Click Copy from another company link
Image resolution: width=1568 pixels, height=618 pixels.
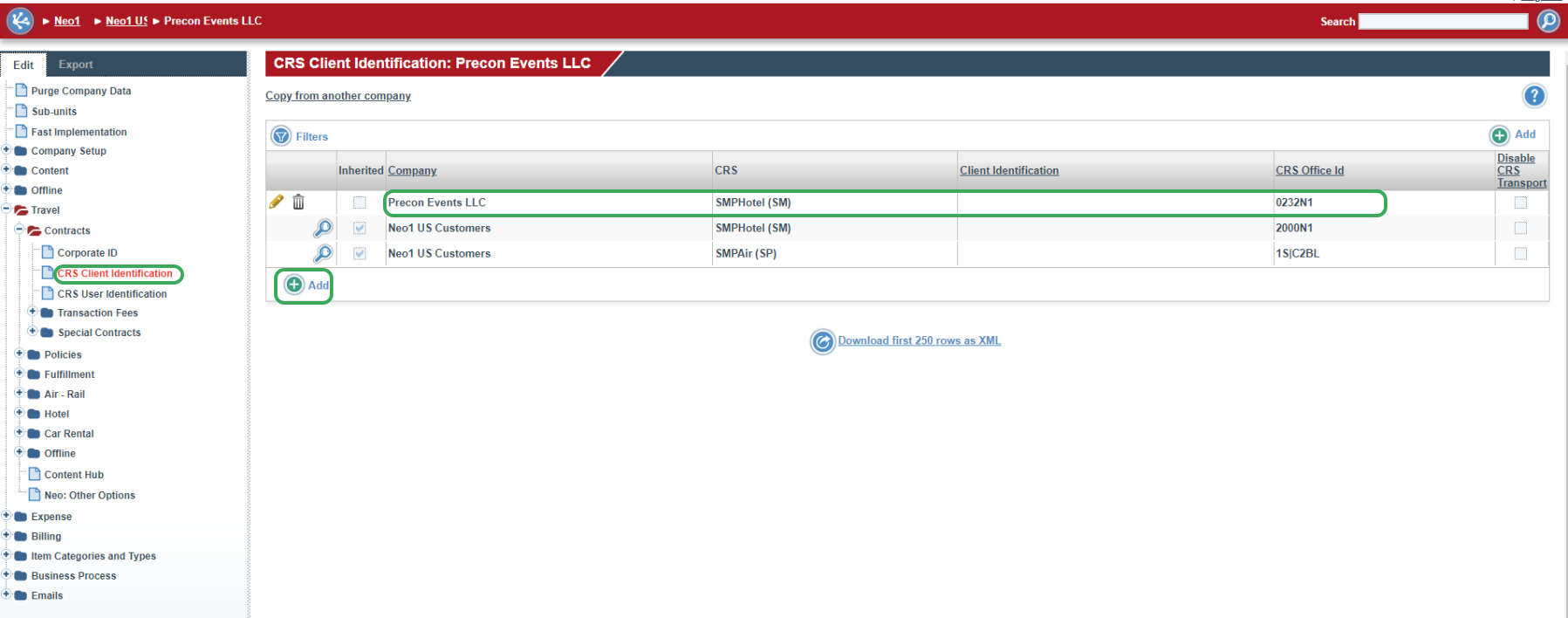[x=338, y=96]
